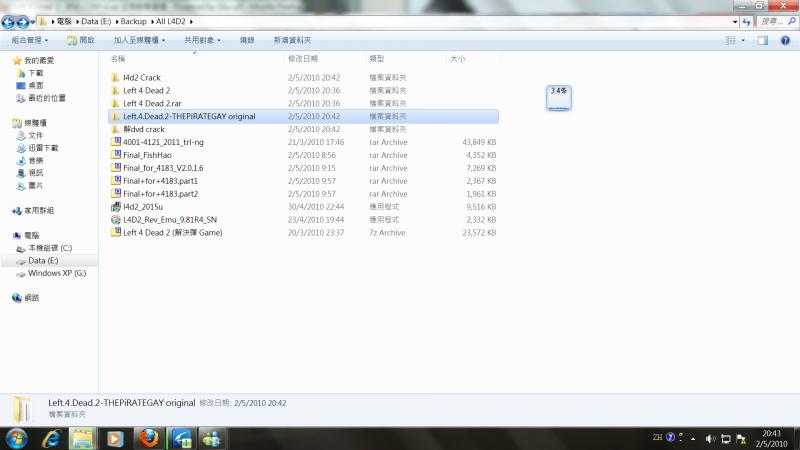
Task: Open the preview pane toggle icon
Action: pos(762,40)
